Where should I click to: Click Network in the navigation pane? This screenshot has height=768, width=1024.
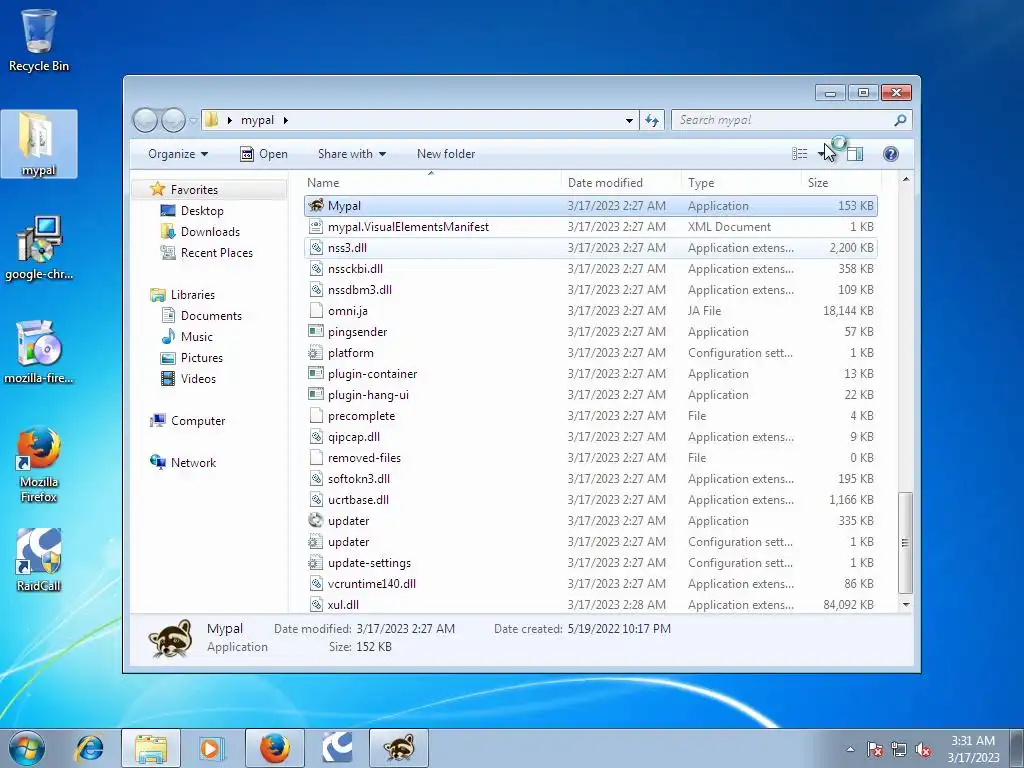pyautogui.click(x=193, y=462)
